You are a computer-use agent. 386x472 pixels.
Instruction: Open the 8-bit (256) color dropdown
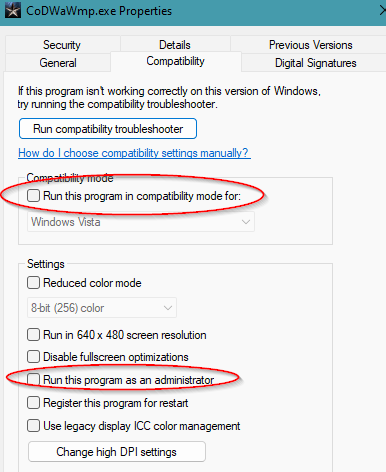(102, 308)
